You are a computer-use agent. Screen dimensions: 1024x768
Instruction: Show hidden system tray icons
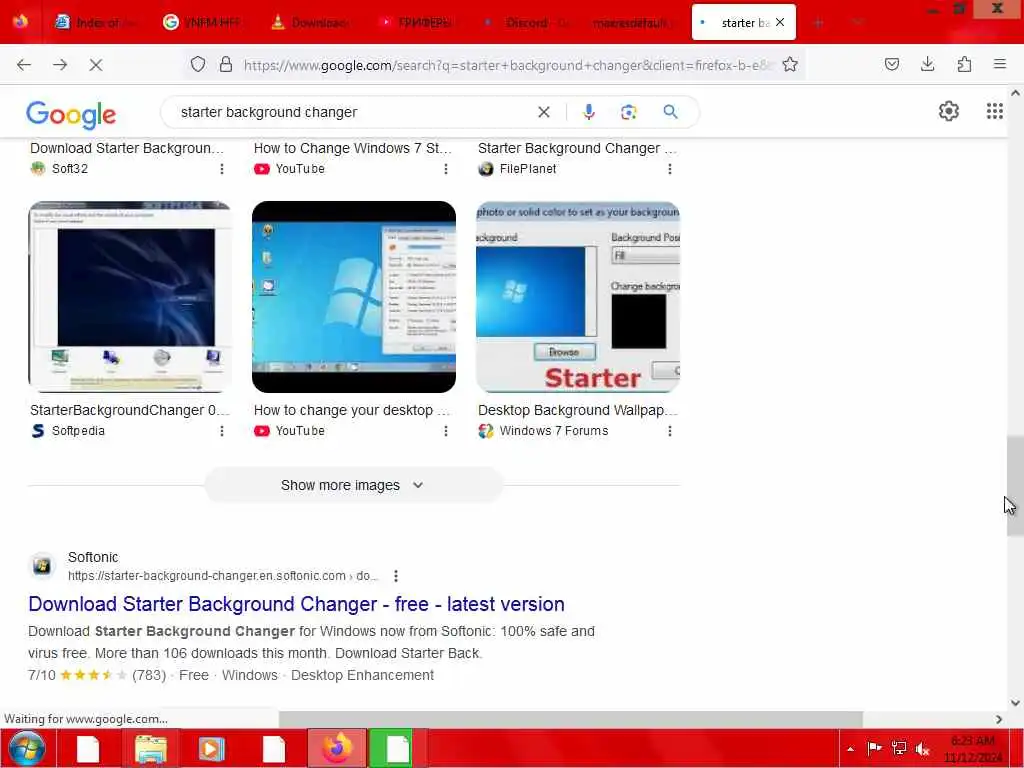click(x=850, y=749)
